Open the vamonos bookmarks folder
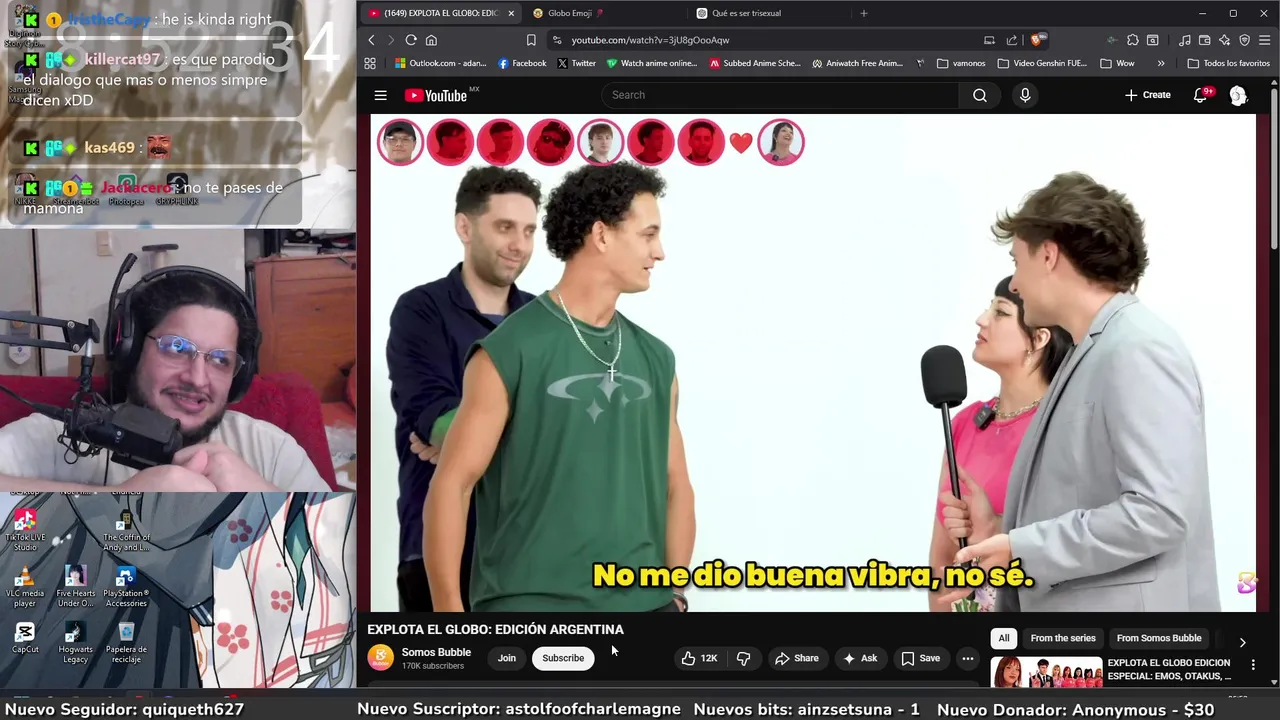1280x720 pixels. 961,63
